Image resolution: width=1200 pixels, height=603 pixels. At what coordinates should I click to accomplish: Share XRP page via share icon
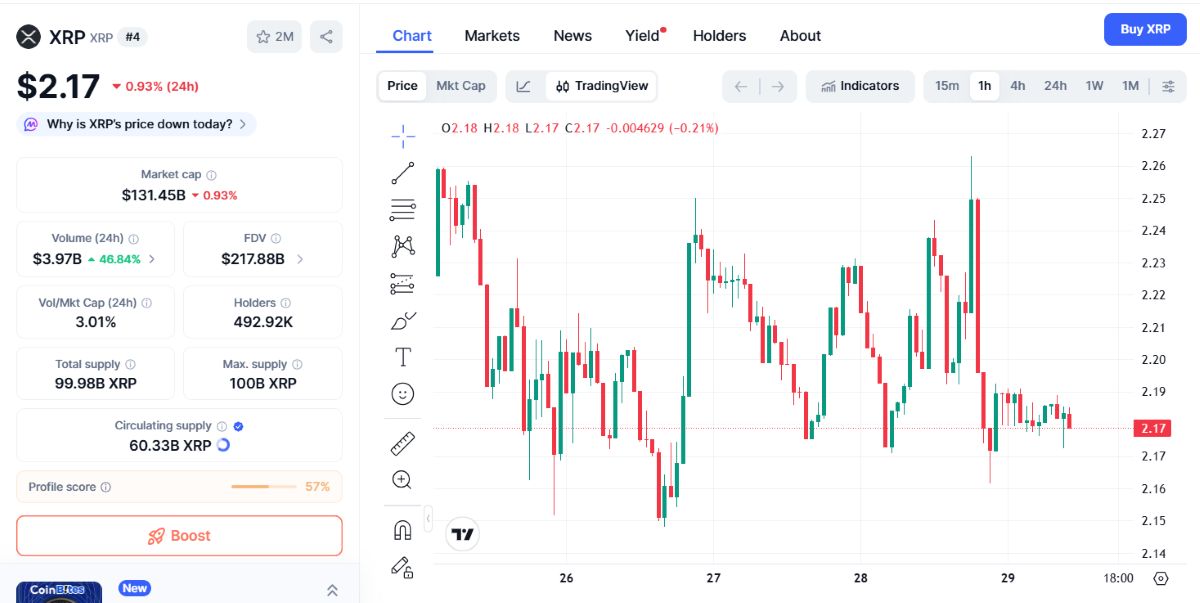coord(326,37)
